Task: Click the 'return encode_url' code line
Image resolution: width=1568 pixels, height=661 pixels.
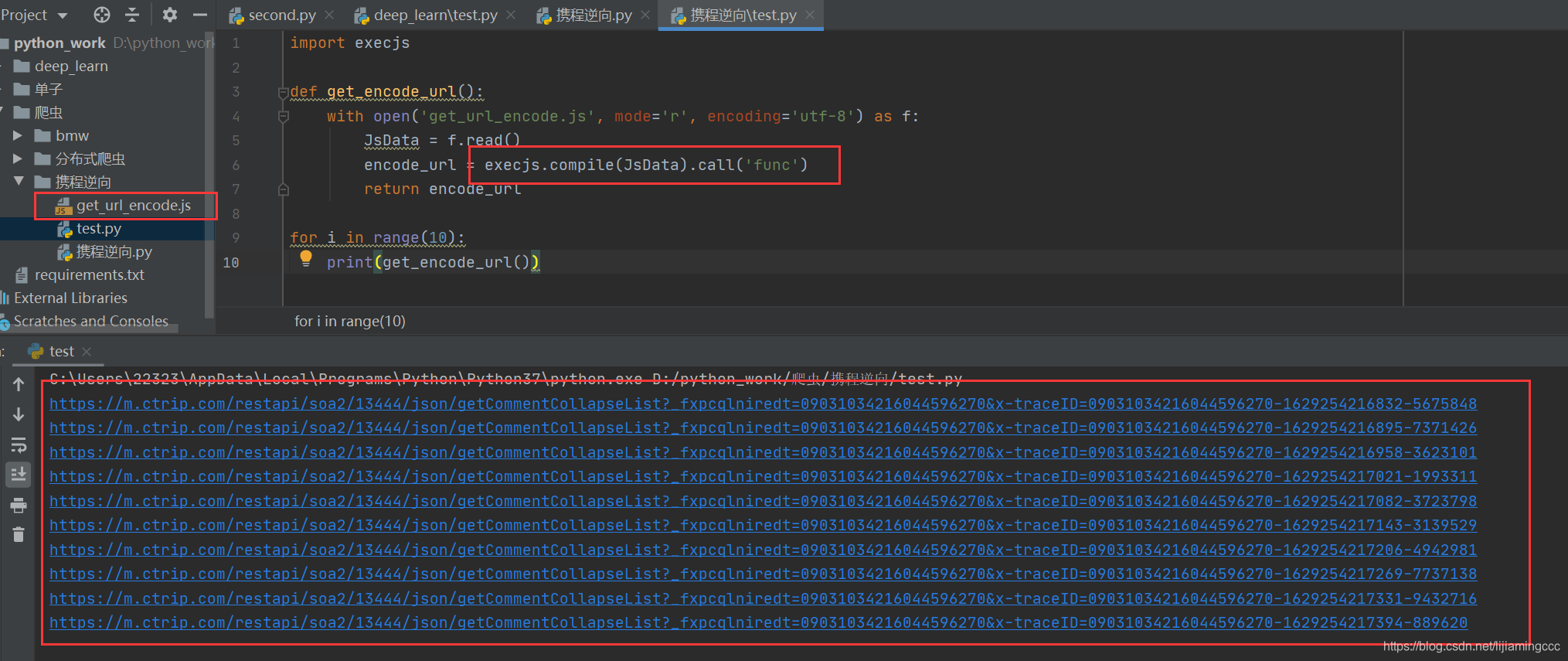Action: point(443,189)
